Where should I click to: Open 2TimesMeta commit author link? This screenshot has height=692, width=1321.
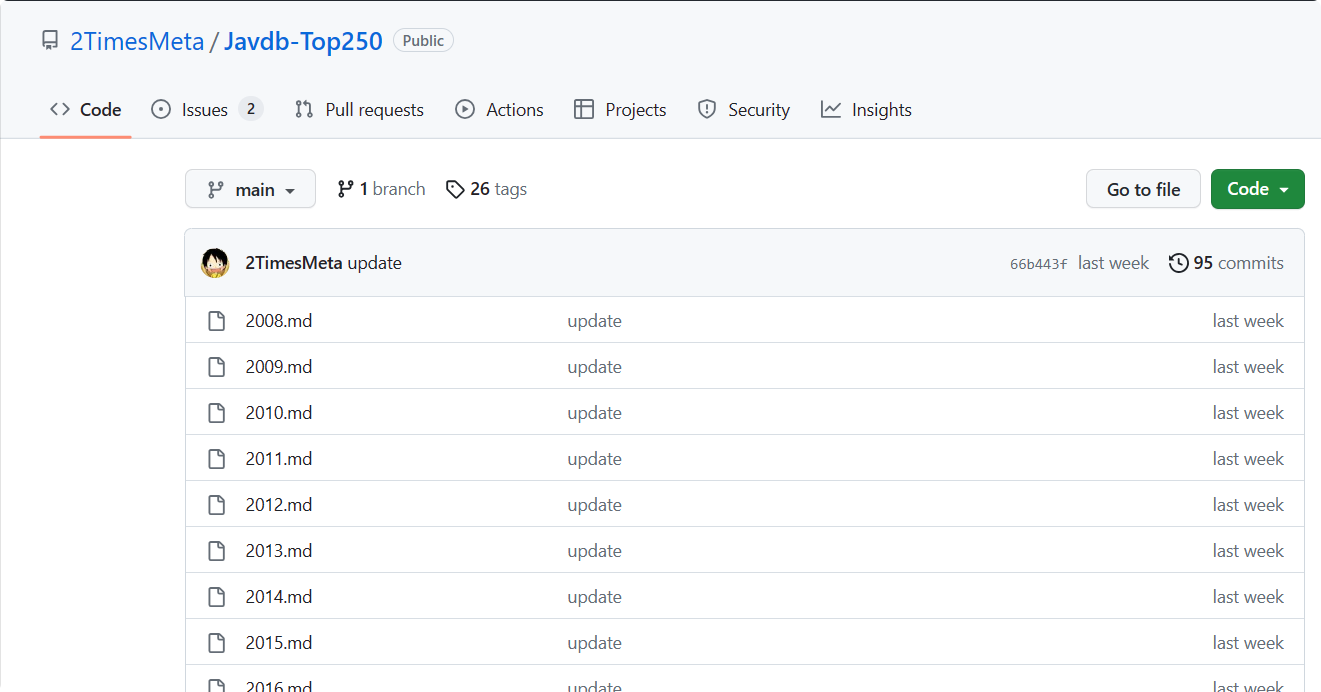[294, 263]
